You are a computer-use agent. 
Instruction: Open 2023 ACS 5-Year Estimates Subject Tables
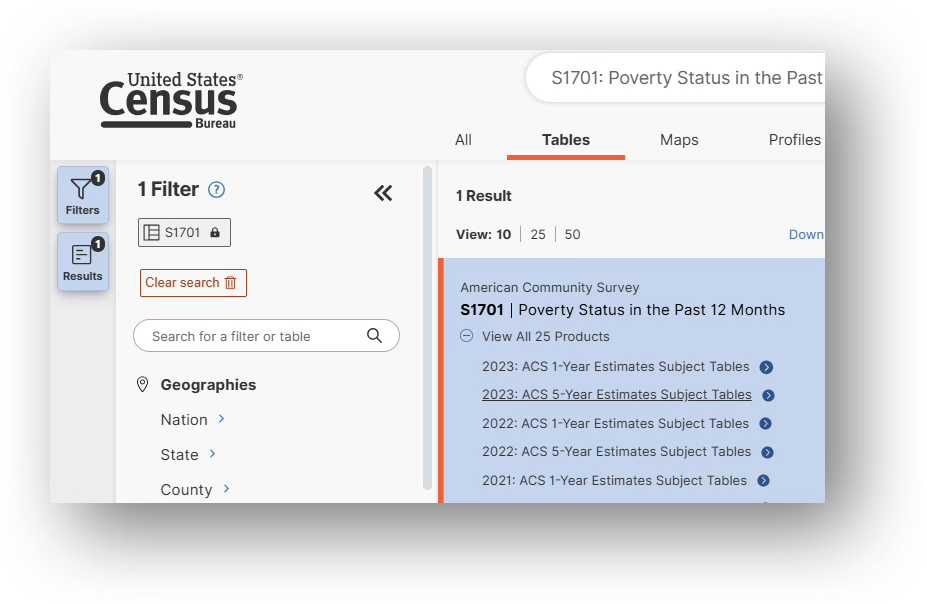(617, 394)
